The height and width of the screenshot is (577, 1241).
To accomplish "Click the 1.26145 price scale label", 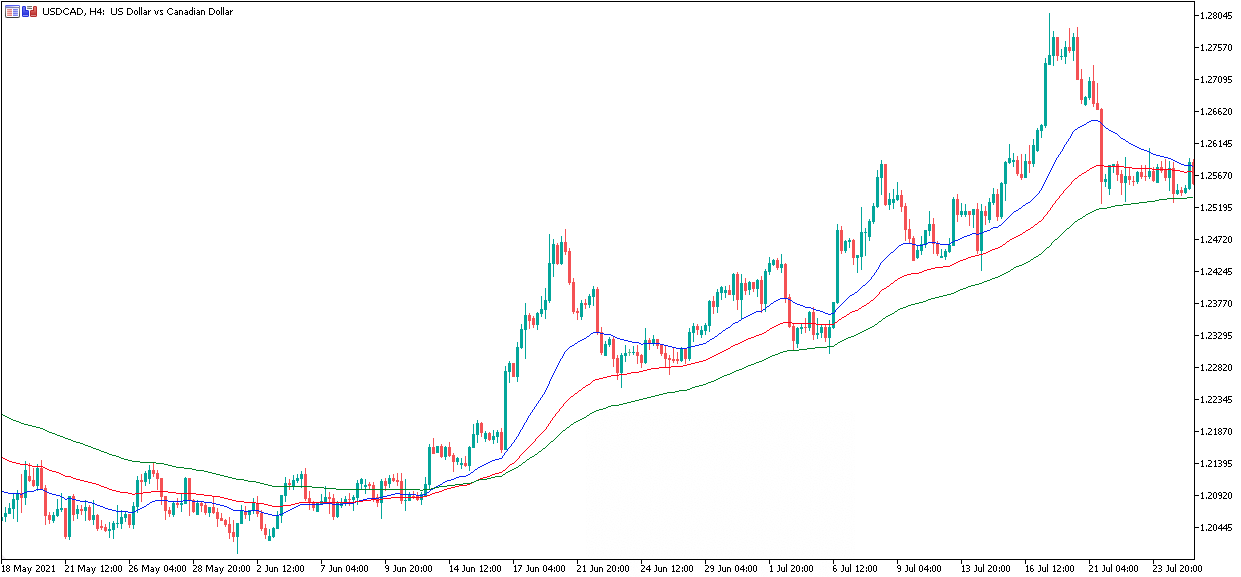I will [x=1218, y=144].
